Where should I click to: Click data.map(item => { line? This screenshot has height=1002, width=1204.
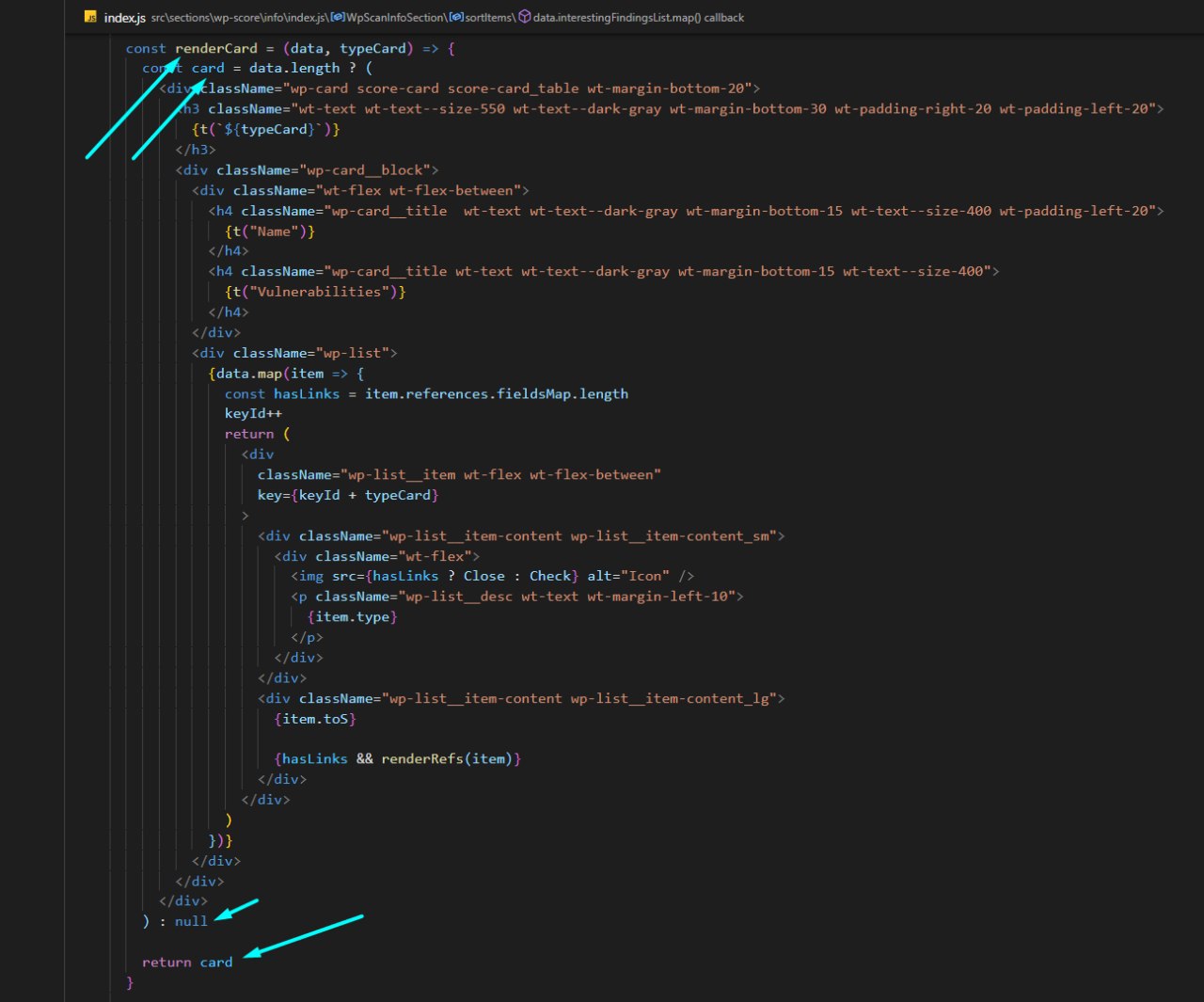(286, 374)
